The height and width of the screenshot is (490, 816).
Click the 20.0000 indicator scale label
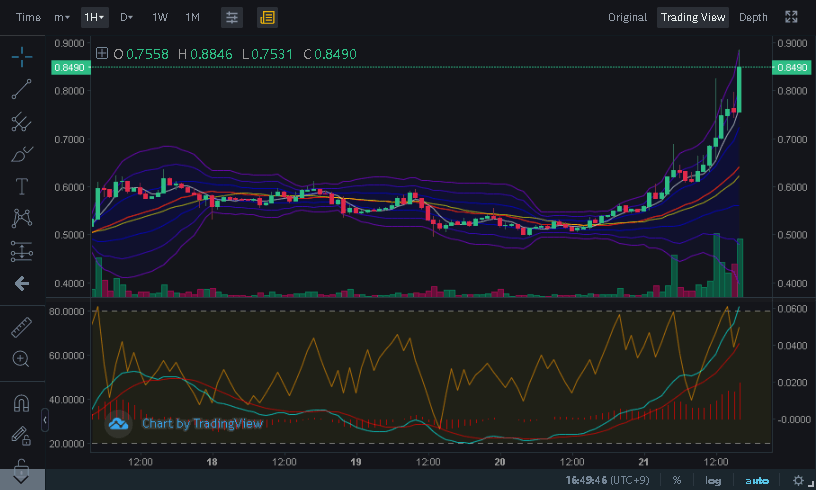click(67, 444)
